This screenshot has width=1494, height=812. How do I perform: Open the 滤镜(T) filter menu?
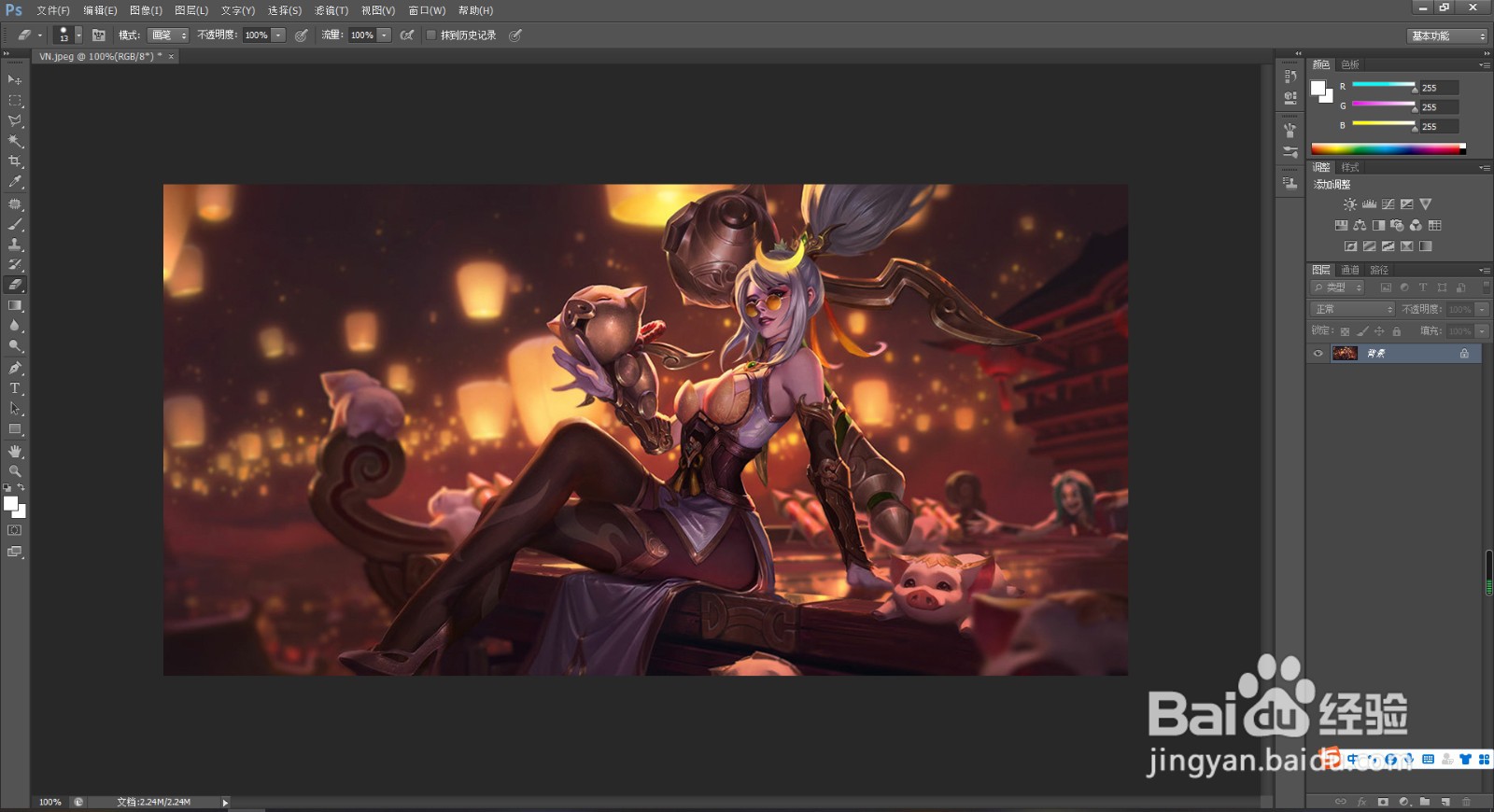point(331,10)
